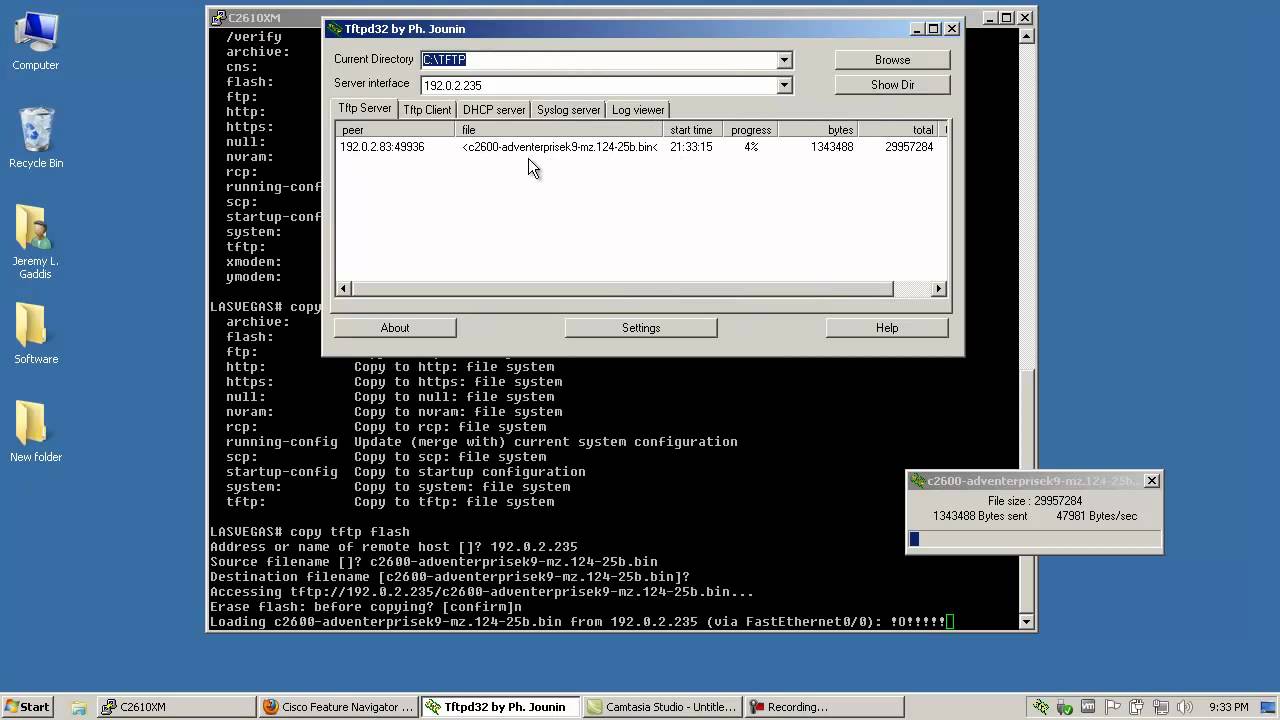Click the file transfer progress bar
The height and width of the screenshot is (720, 1280).
1034,539
